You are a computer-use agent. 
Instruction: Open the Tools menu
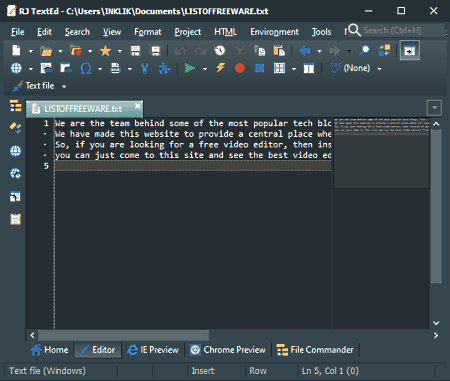tap(321, 32)
